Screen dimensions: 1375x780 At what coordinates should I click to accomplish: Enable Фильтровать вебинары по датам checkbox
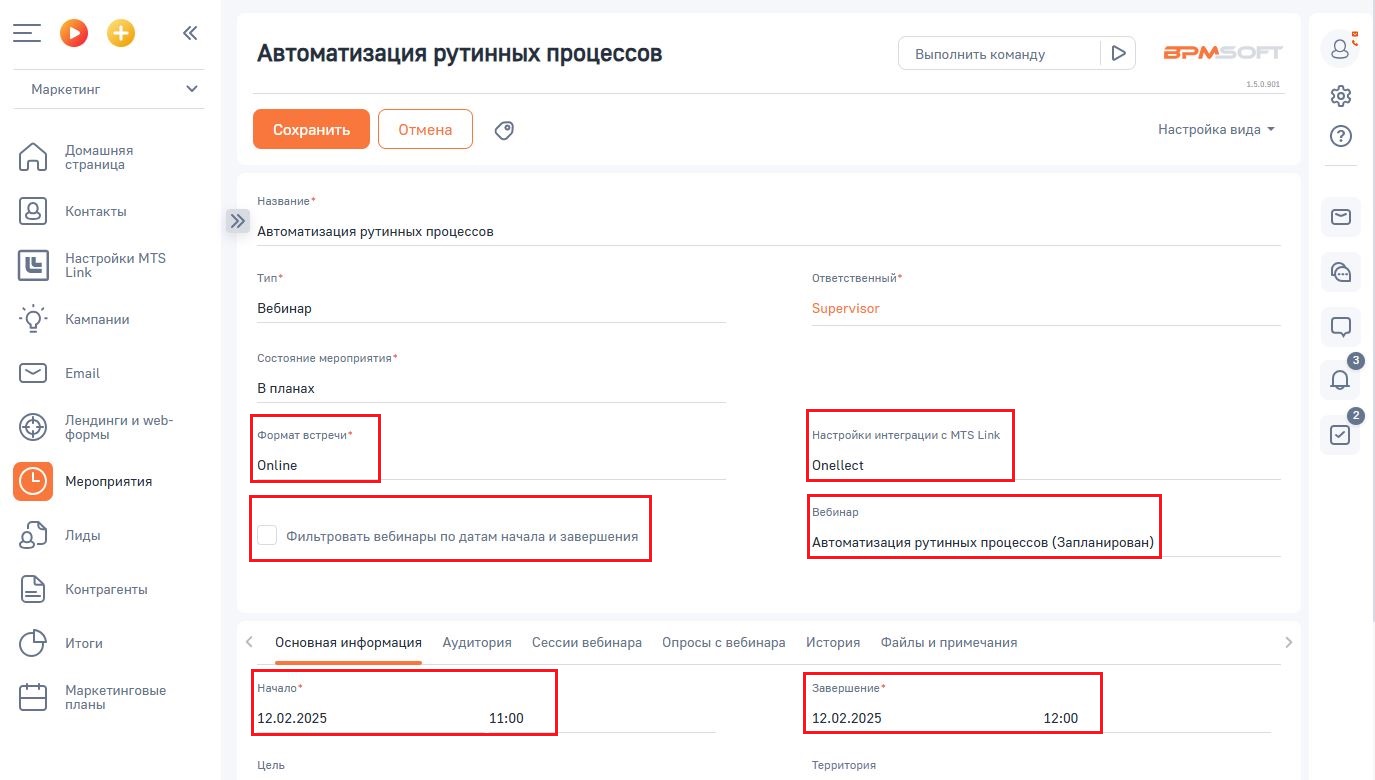coord(267,534)
